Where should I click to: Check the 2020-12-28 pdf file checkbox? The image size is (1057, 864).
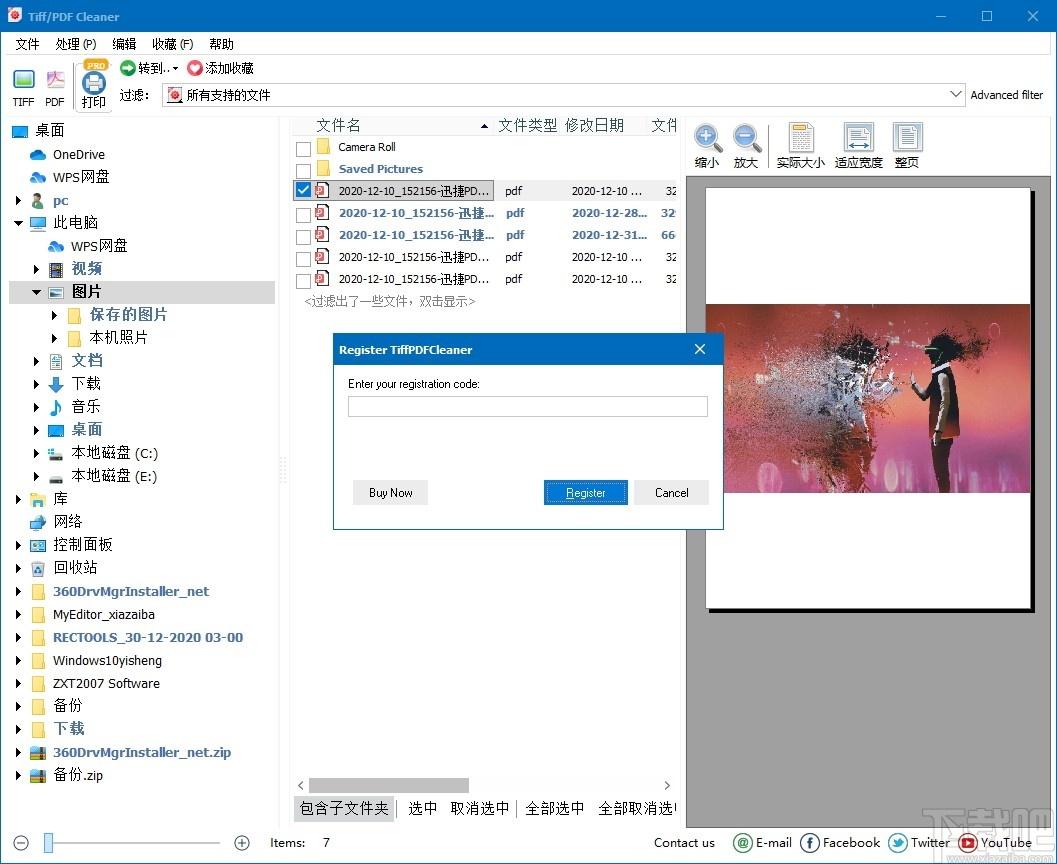303,214
